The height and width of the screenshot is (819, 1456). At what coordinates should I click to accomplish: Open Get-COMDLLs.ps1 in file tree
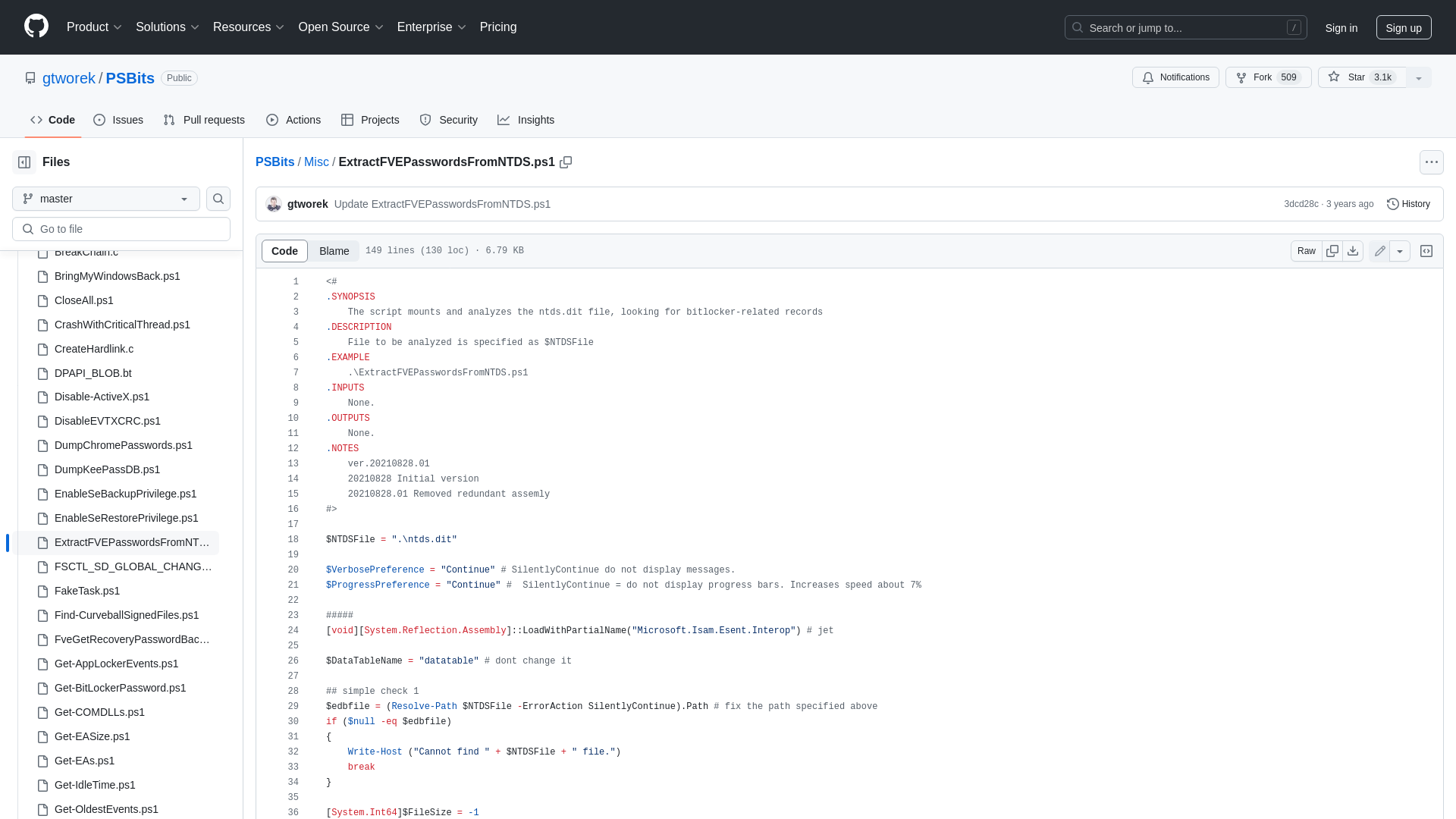pyautogui.click(x=99, y=712)
